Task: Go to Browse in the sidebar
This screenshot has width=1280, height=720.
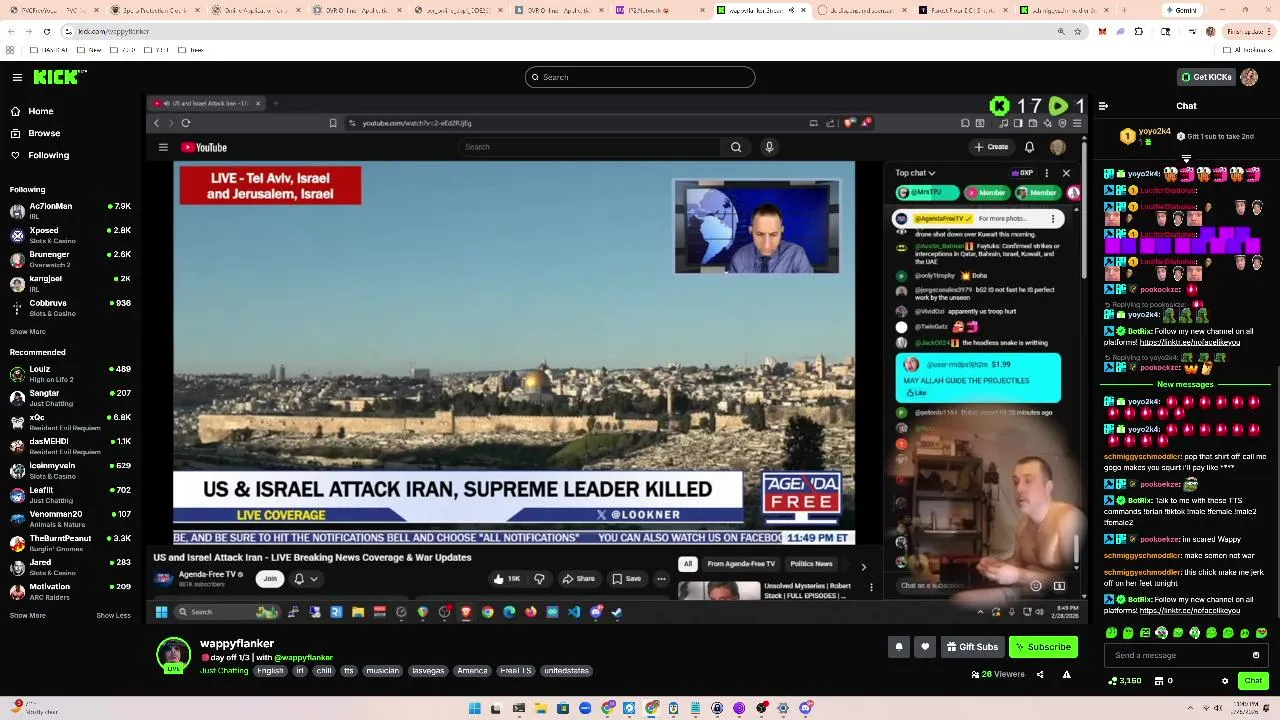Action: click(x=44, y=133)
